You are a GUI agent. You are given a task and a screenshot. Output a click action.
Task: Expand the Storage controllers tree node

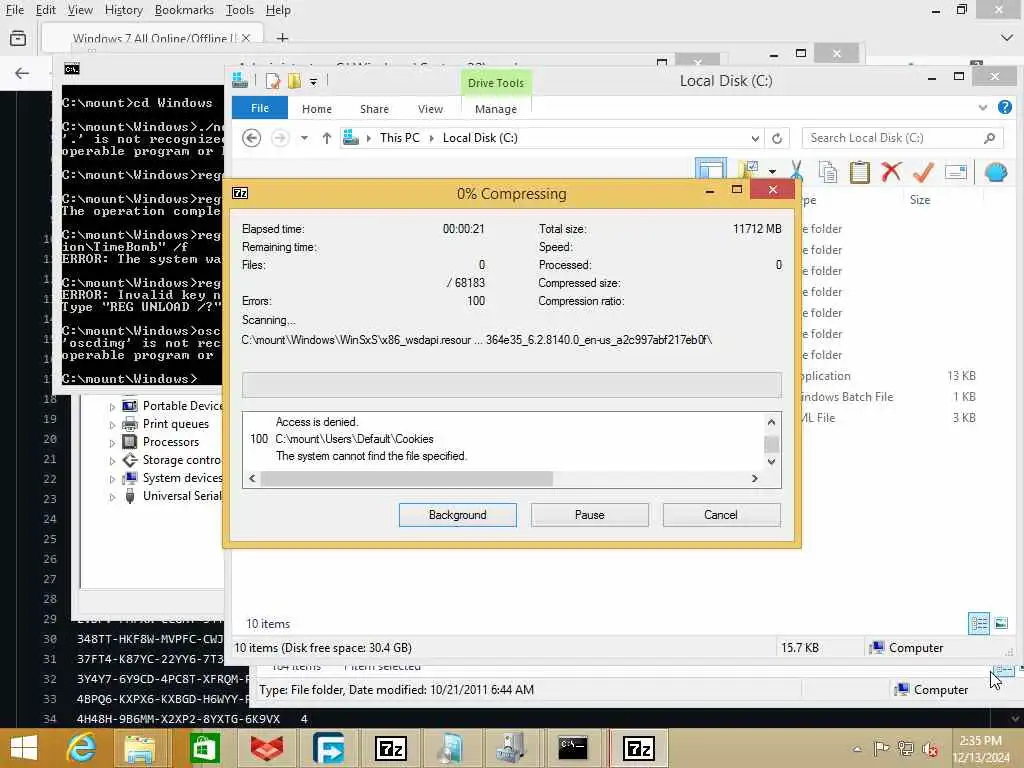tap(112, 461)
